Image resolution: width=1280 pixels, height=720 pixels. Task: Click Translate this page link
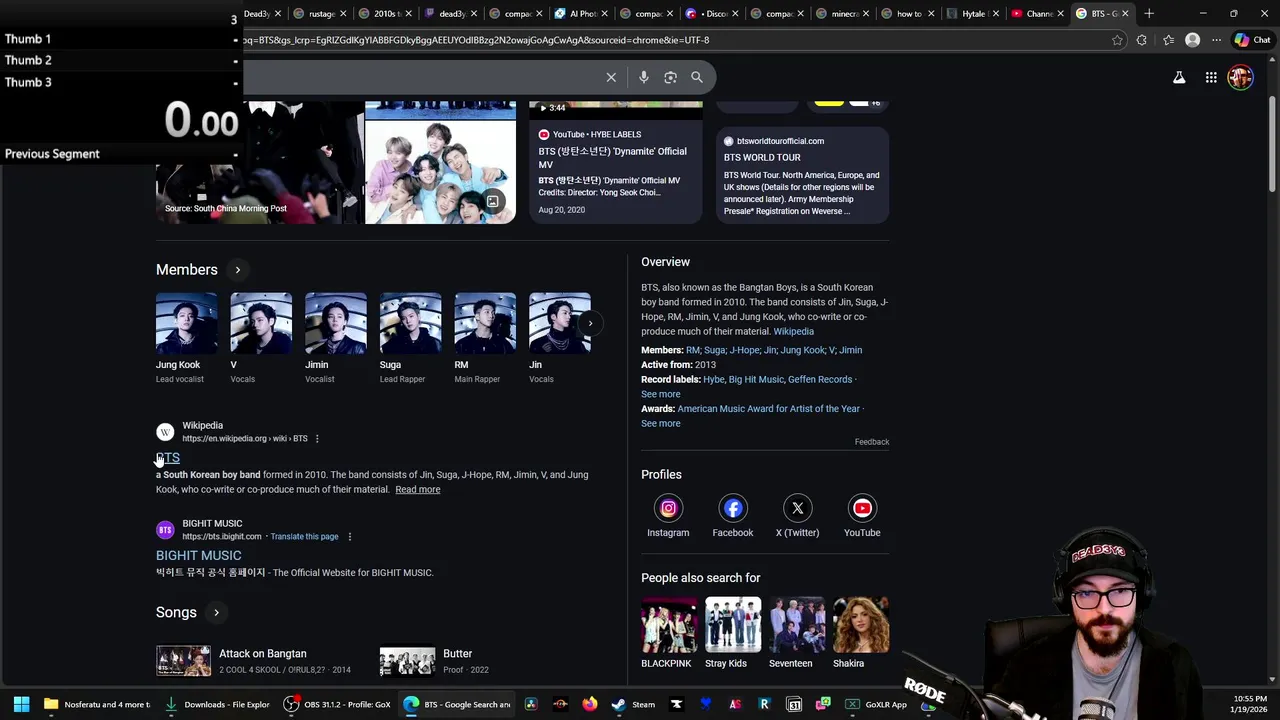point(304,537)
